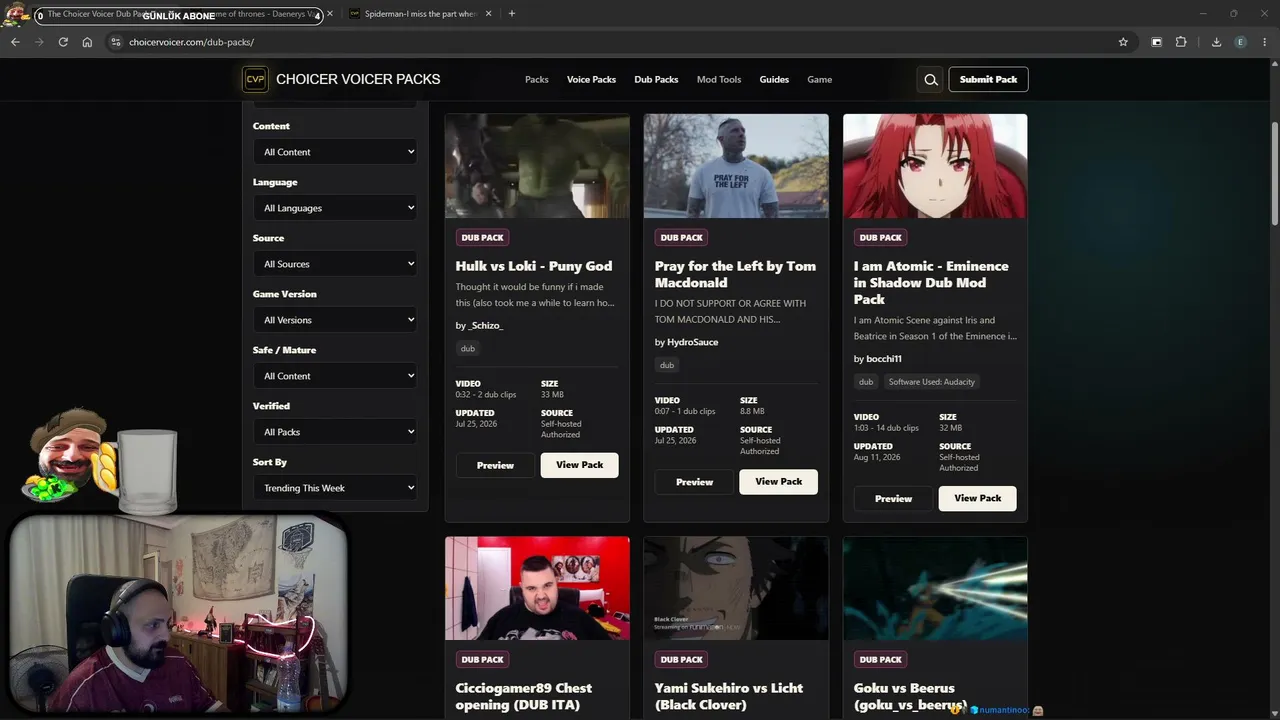Click the CHOICER VOICER PACKS site title
1280x720 pixels.
pyautogui.click(x=358, y=80)
